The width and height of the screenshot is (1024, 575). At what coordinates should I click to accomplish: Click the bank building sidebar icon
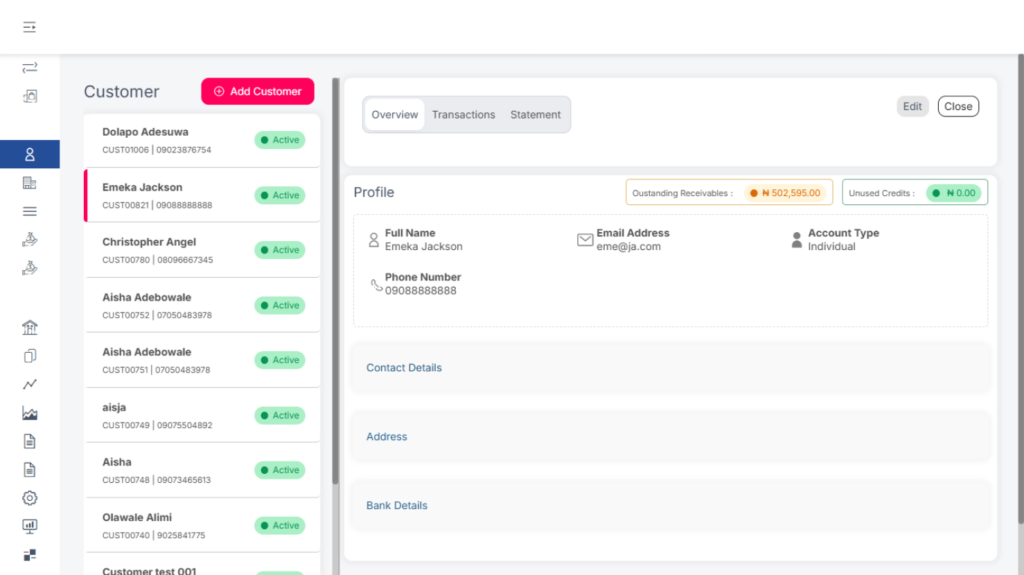[x=29, y=328]
